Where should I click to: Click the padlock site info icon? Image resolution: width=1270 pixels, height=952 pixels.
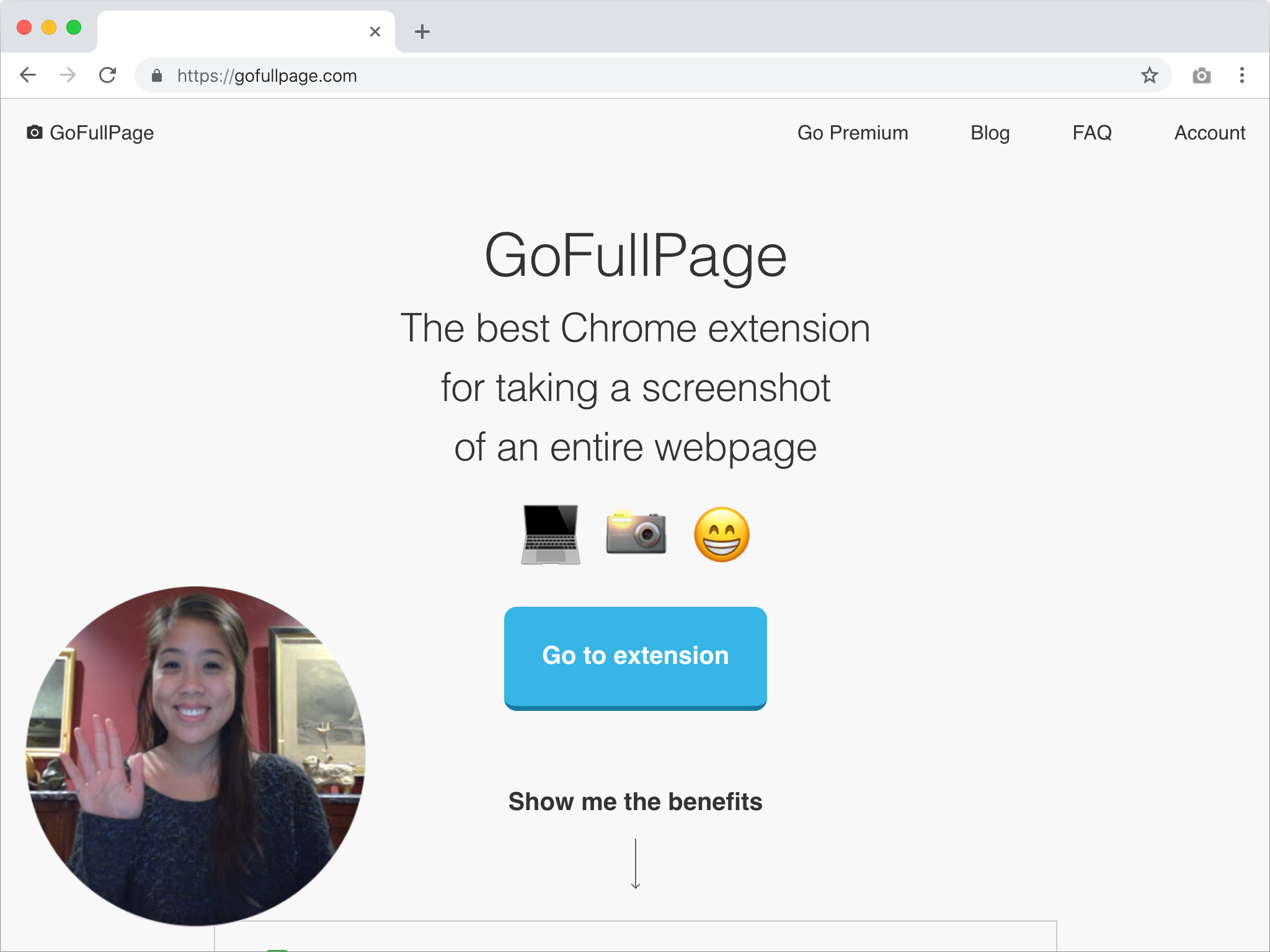coord(157,76)
